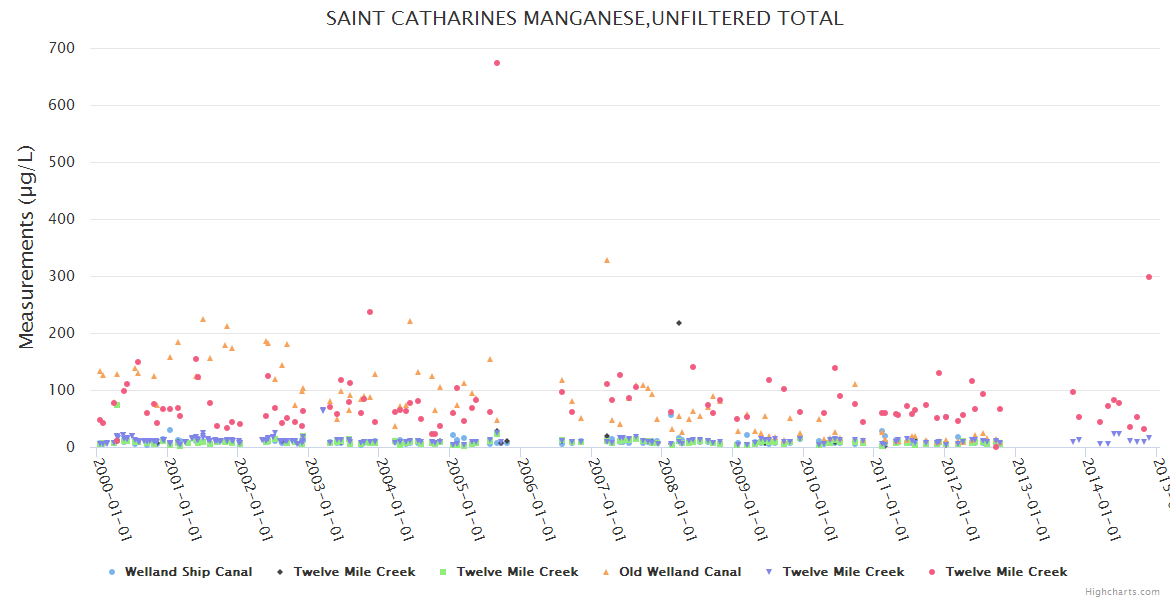Image resolution: width=1170 pixels, height=600 pixels.
Task: Hide the Old Welland Canal series via its label
Action: [x=680, y=572]
